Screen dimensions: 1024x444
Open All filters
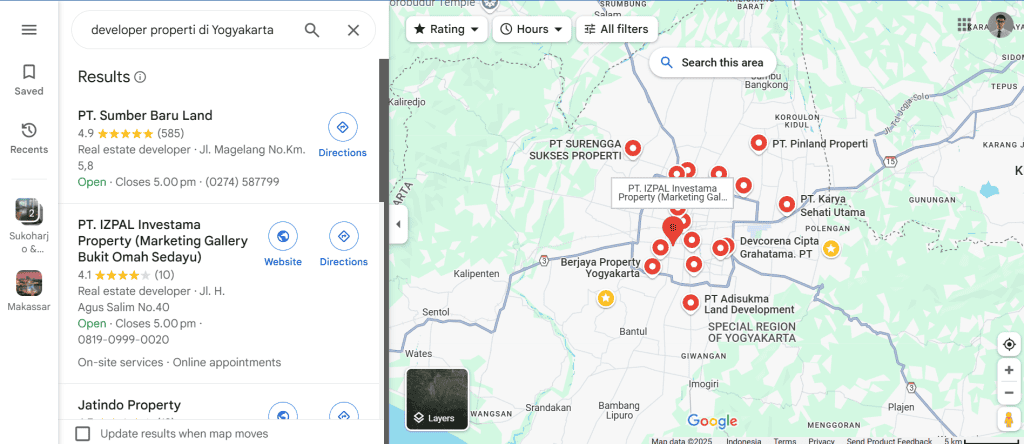click(616, 29)
